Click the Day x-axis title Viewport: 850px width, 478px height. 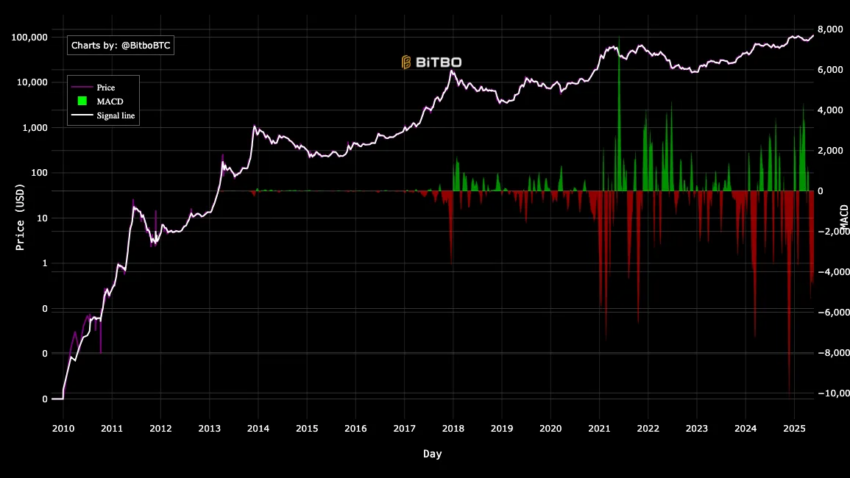pyautogui.click(x=432, y=454)
